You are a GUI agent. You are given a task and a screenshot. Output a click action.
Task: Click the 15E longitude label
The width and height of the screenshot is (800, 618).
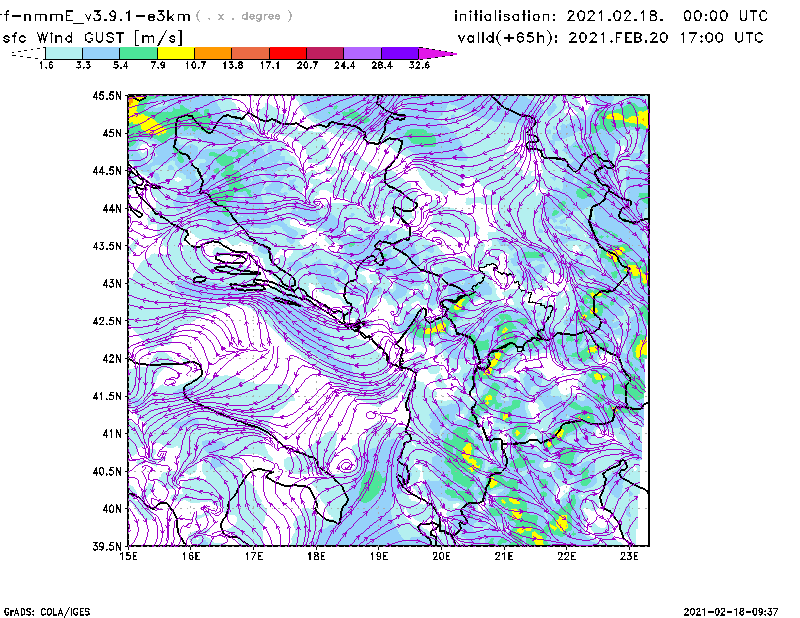pos(128,556)
